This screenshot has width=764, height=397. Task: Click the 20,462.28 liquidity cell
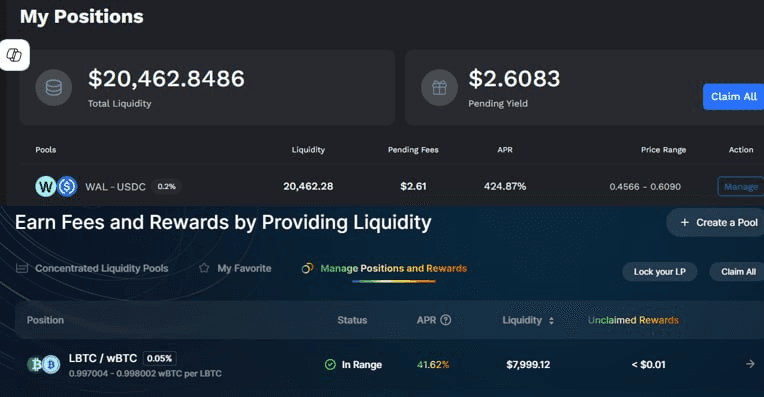308,186
